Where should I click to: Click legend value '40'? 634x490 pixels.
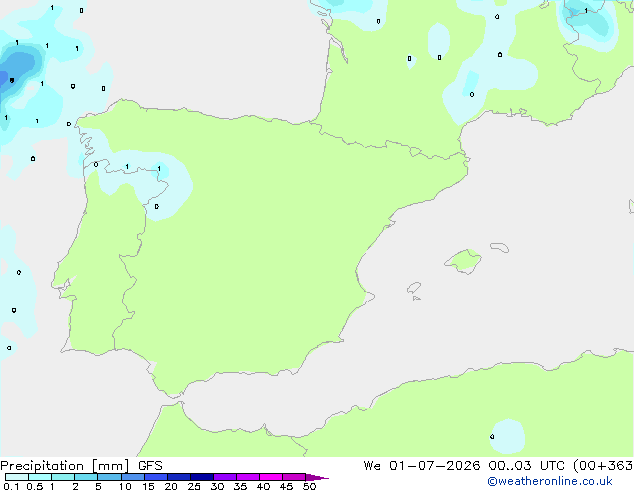[263, 486]
